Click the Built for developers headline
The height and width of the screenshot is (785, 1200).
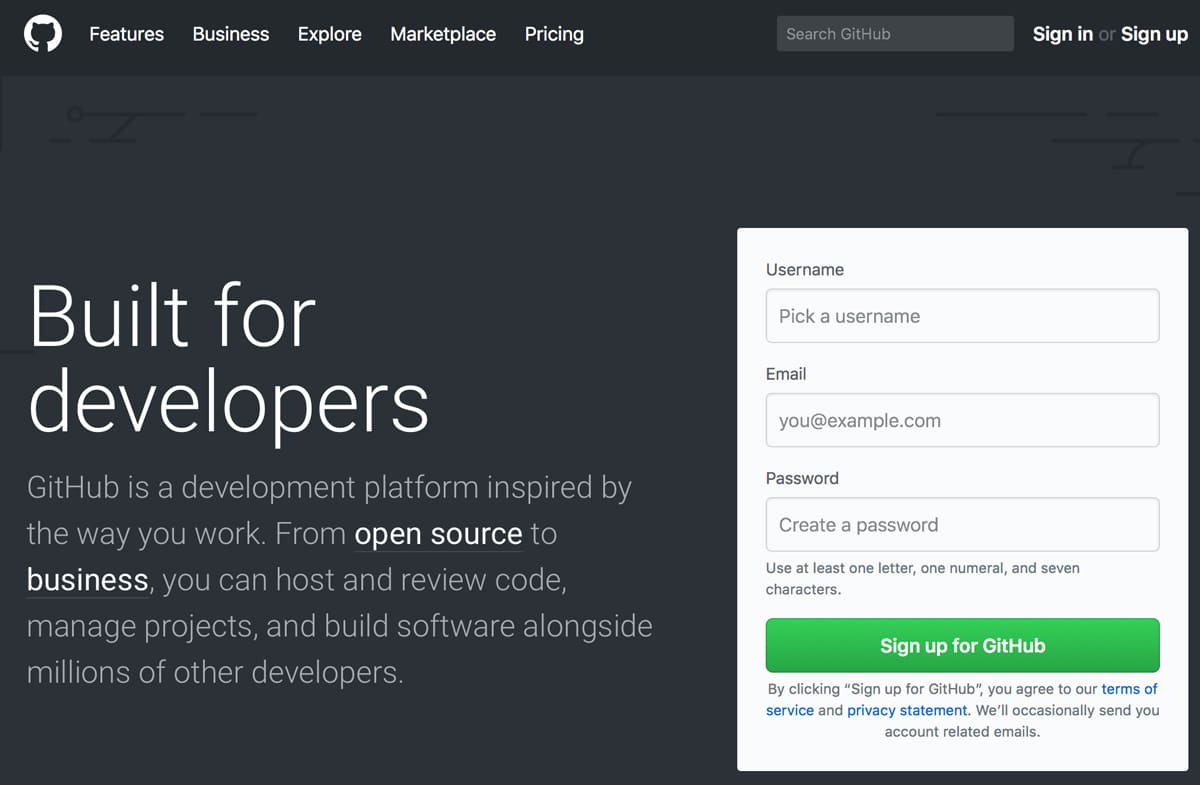[x=229, y=360]
